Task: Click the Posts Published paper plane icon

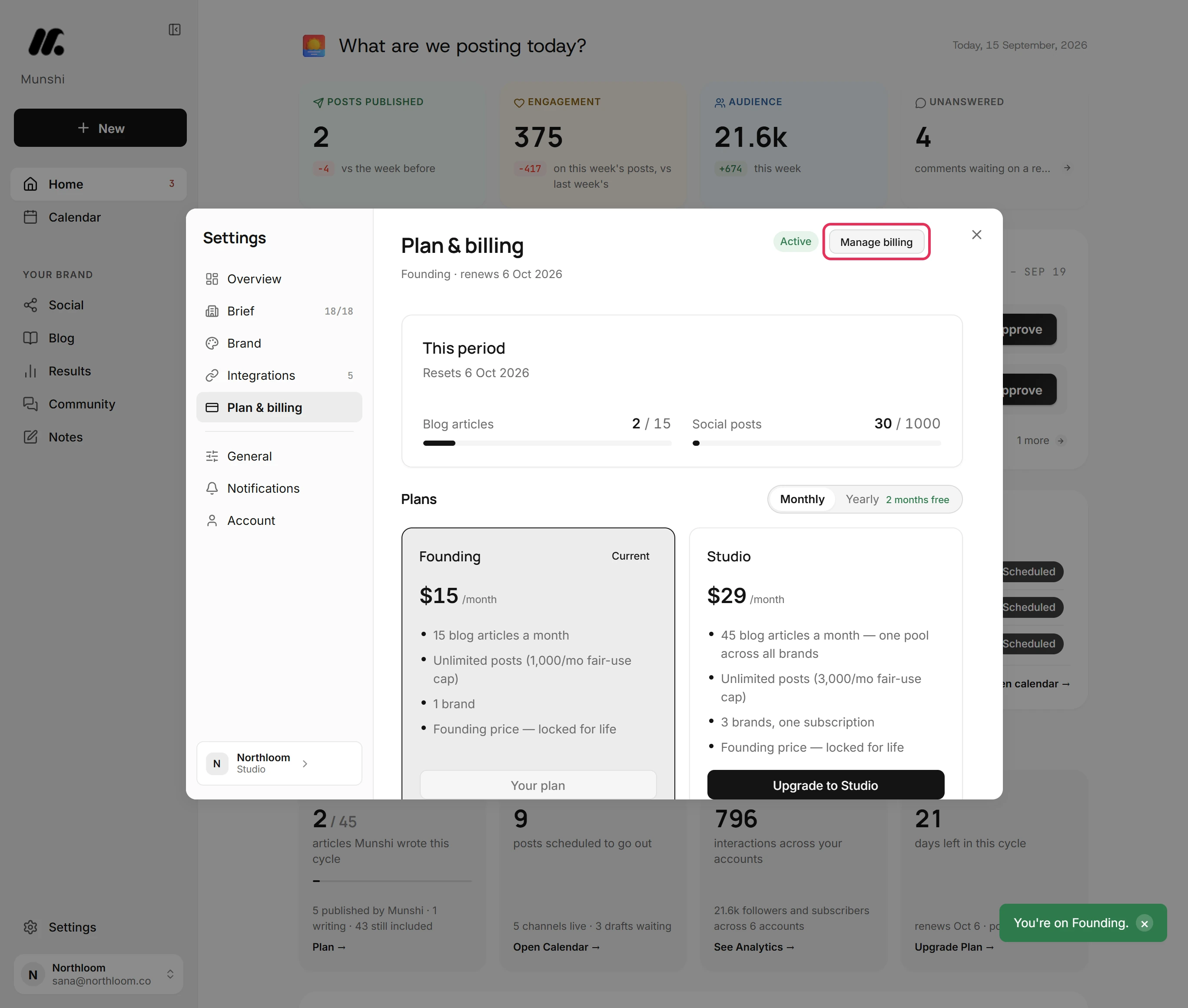Action: [x=318, y=102]
